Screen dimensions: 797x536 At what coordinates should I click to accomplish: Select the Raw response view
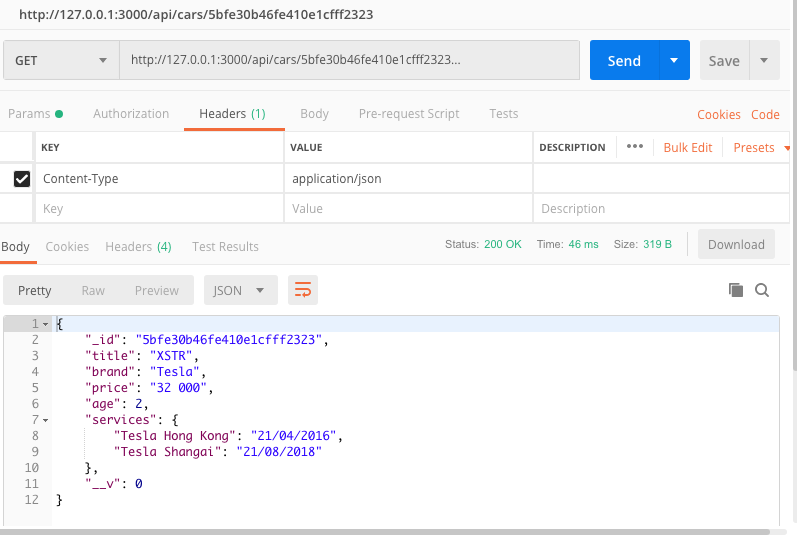pyautogui.click(x=93, y=290)
